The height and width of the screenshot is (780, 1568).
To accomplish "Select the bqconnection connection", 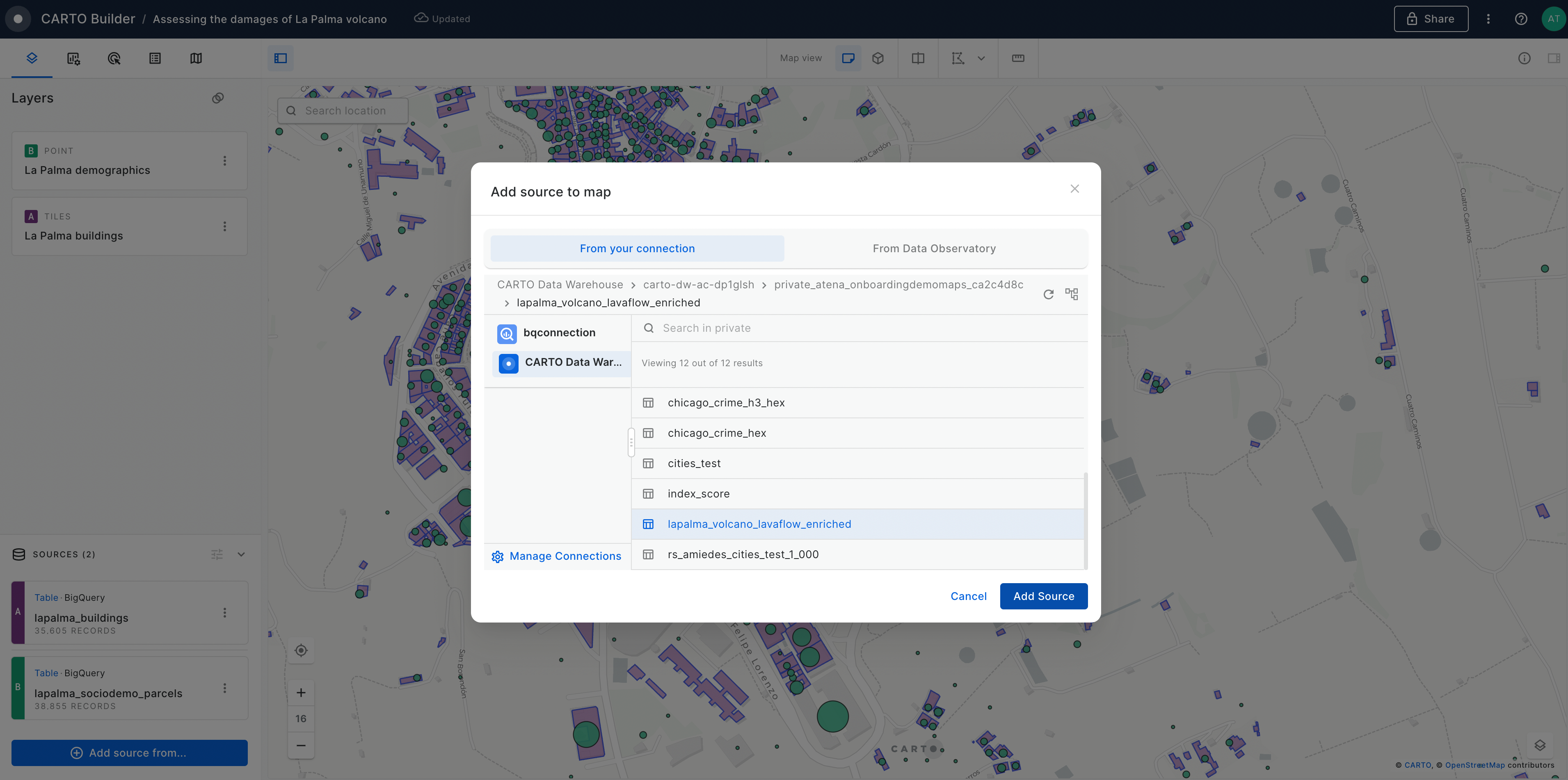I will (x=560, y=333).
